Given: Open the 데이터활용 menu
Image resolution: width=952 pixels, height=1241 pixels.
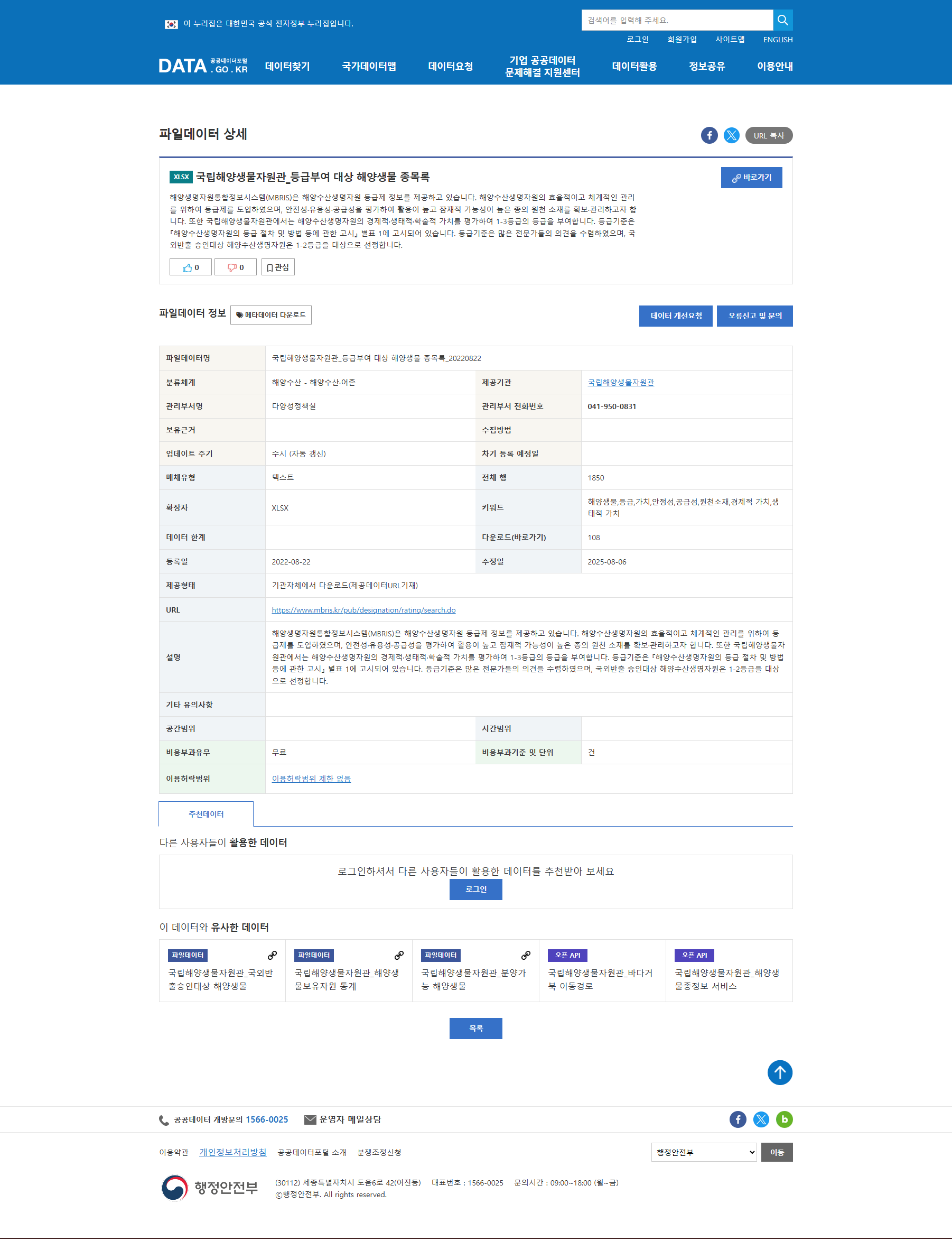Looking at the screenshot, I should pos(633,66).
